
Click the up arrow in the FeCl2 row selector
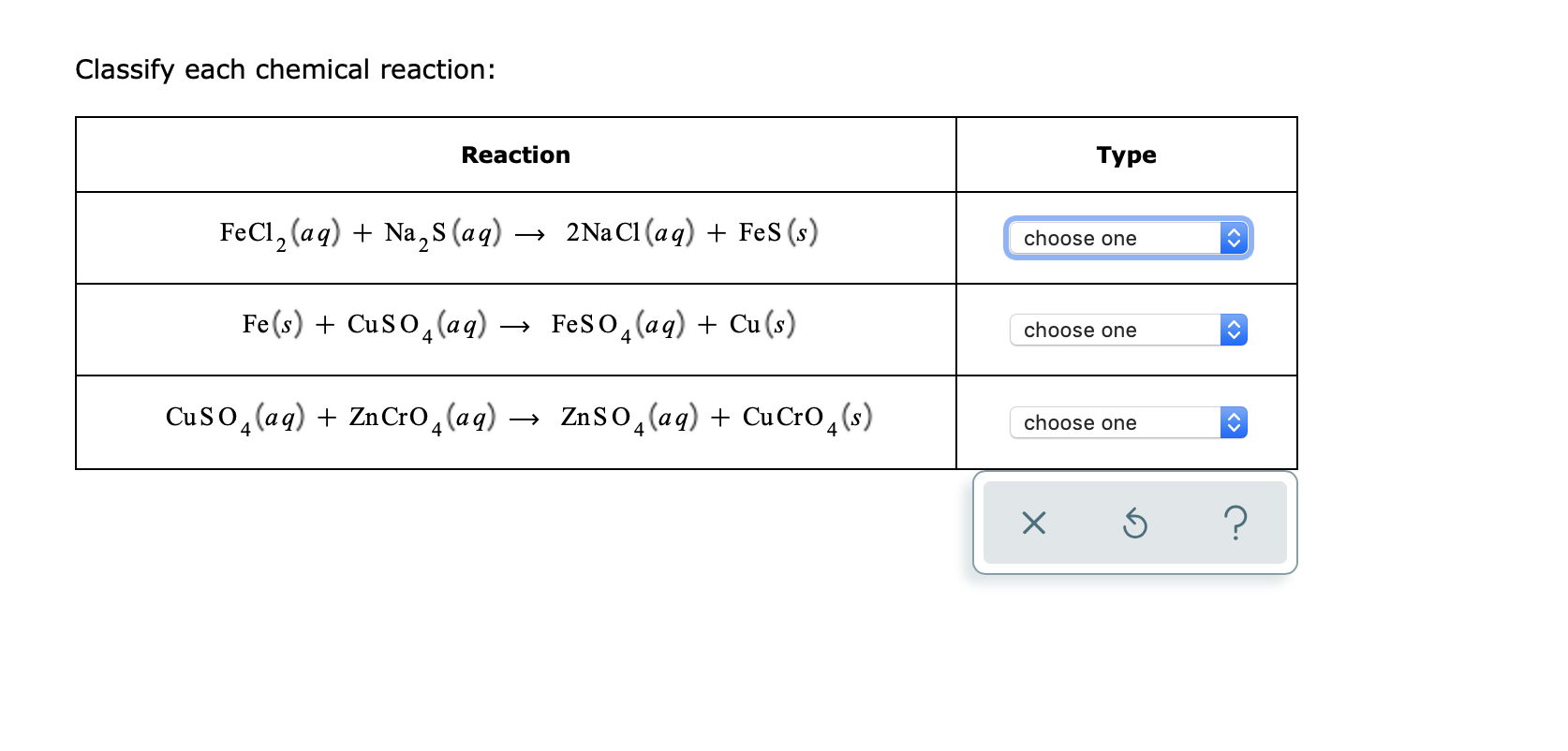(x=1235, y=231)
